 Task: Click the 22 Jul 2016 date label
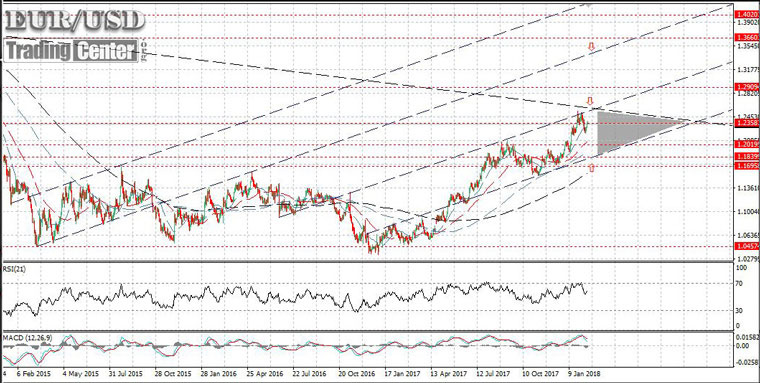point(310,375)
